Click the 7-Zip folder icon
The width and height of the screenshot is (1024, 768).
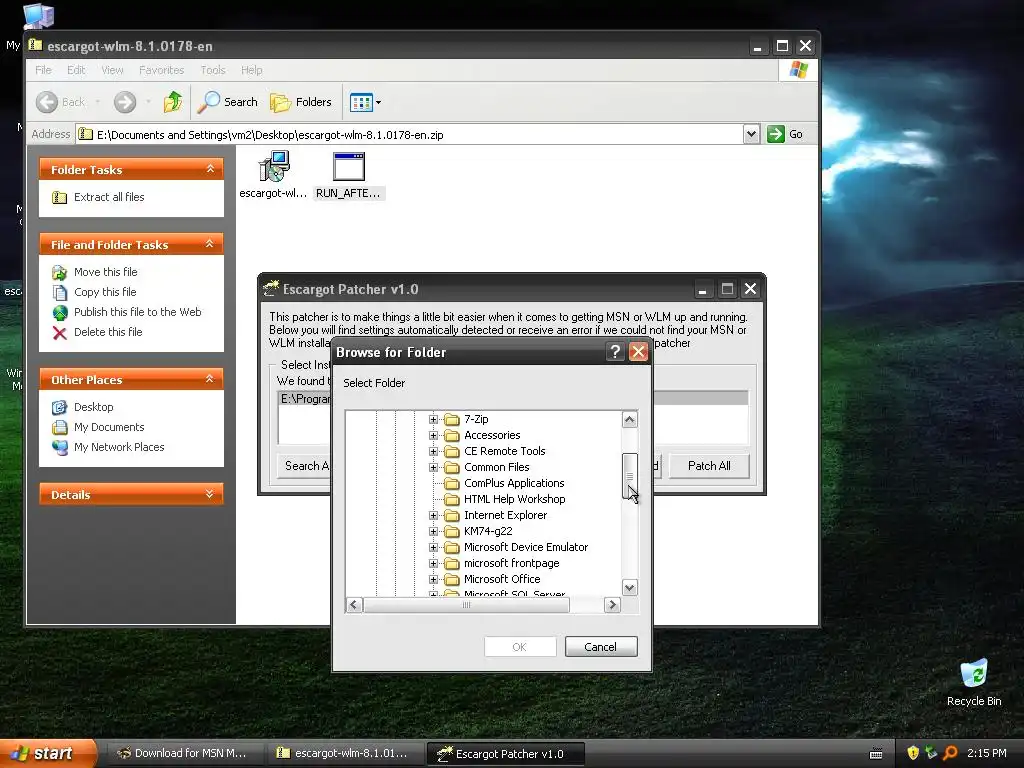point(452,419)
